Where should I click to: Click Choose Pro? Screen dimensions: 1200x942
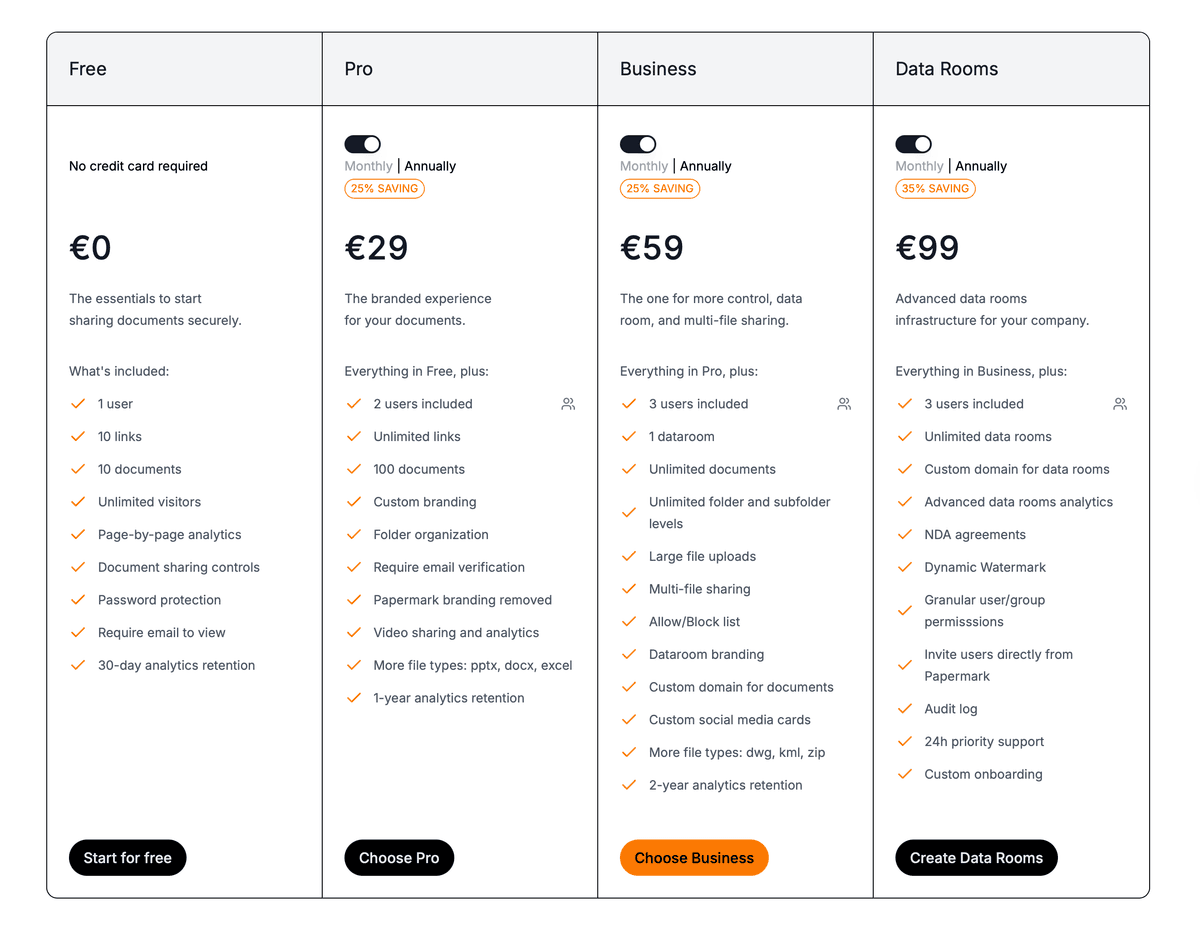click(399, 857)
